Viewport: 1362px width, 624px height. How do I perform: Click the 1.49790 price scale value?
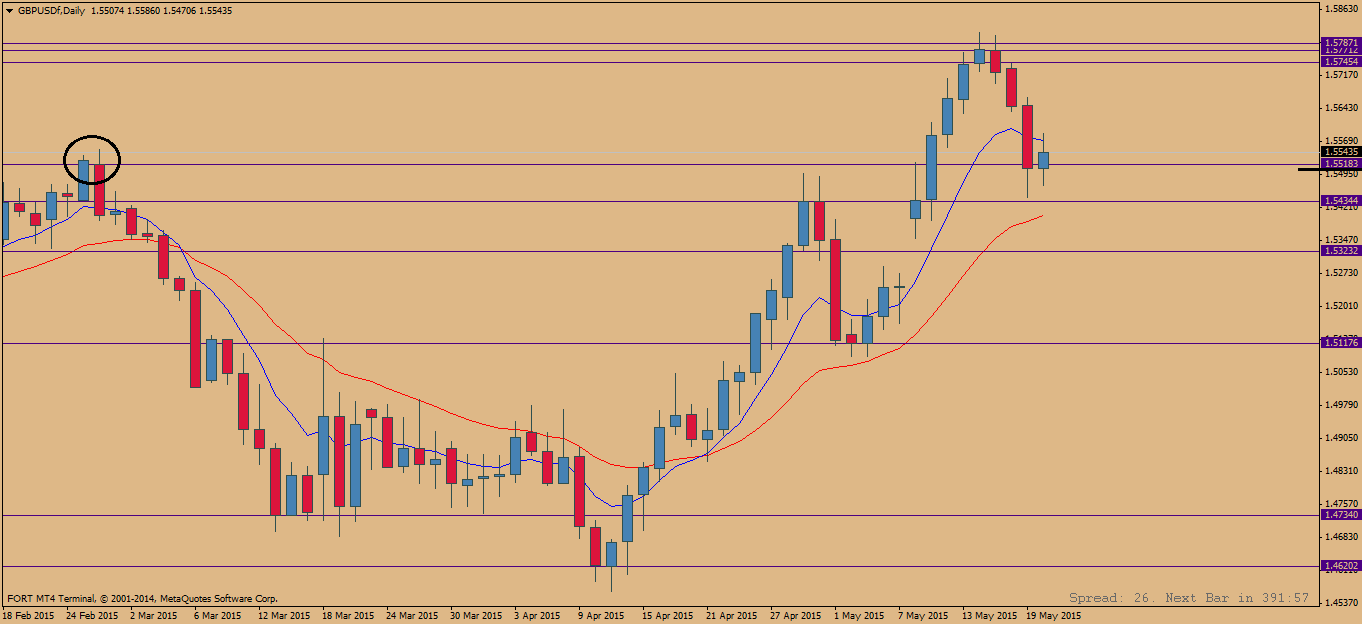coord(1341,404)
